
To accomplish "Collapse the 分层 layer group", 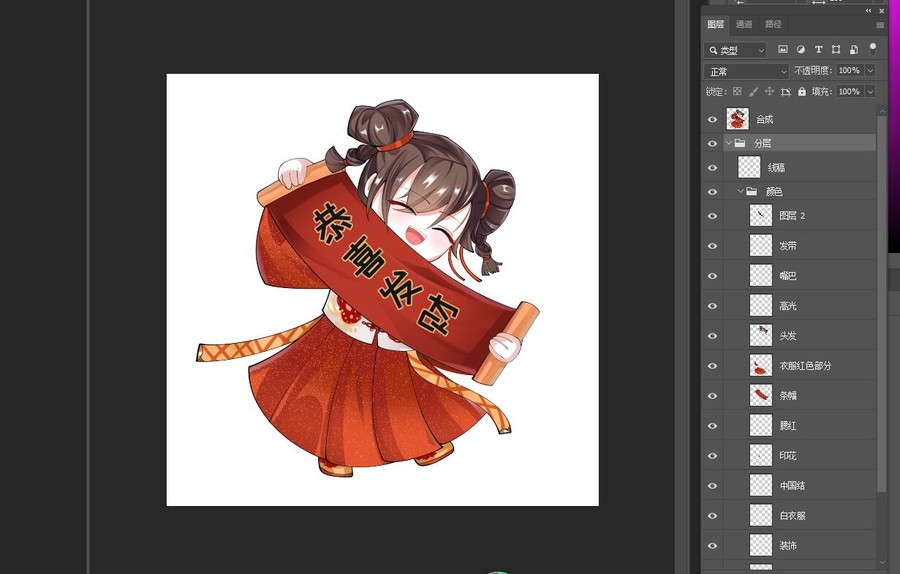I will tap(729, 142).
